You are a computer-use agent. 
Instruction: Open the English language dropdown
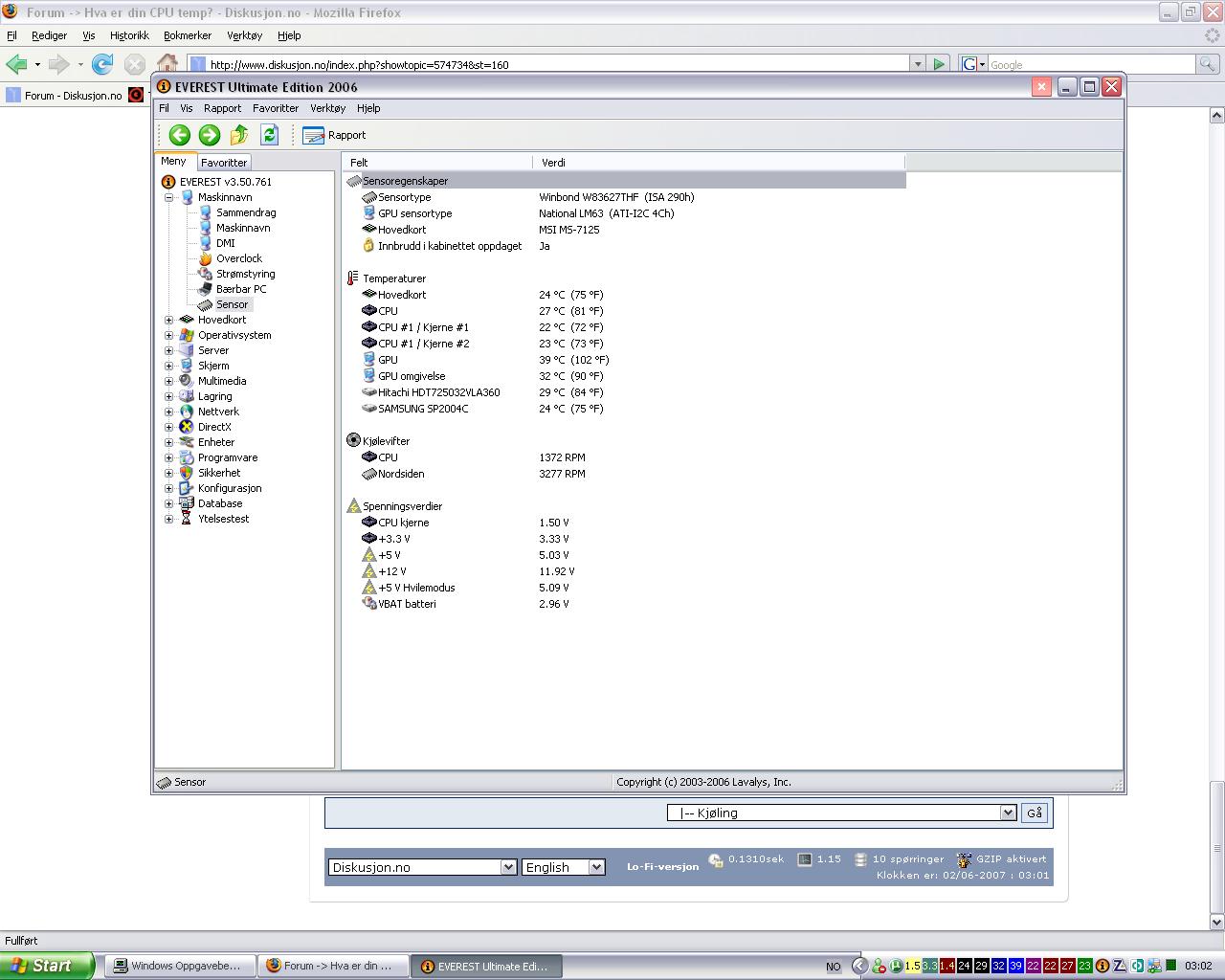[x=563, y=867]
